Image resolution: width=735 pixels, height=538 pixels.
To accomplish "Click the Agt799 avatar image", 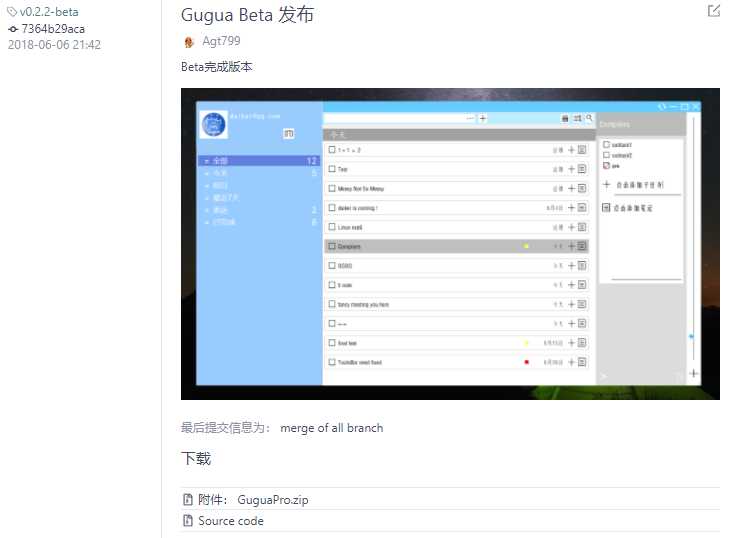I will (x=188, y=42).
